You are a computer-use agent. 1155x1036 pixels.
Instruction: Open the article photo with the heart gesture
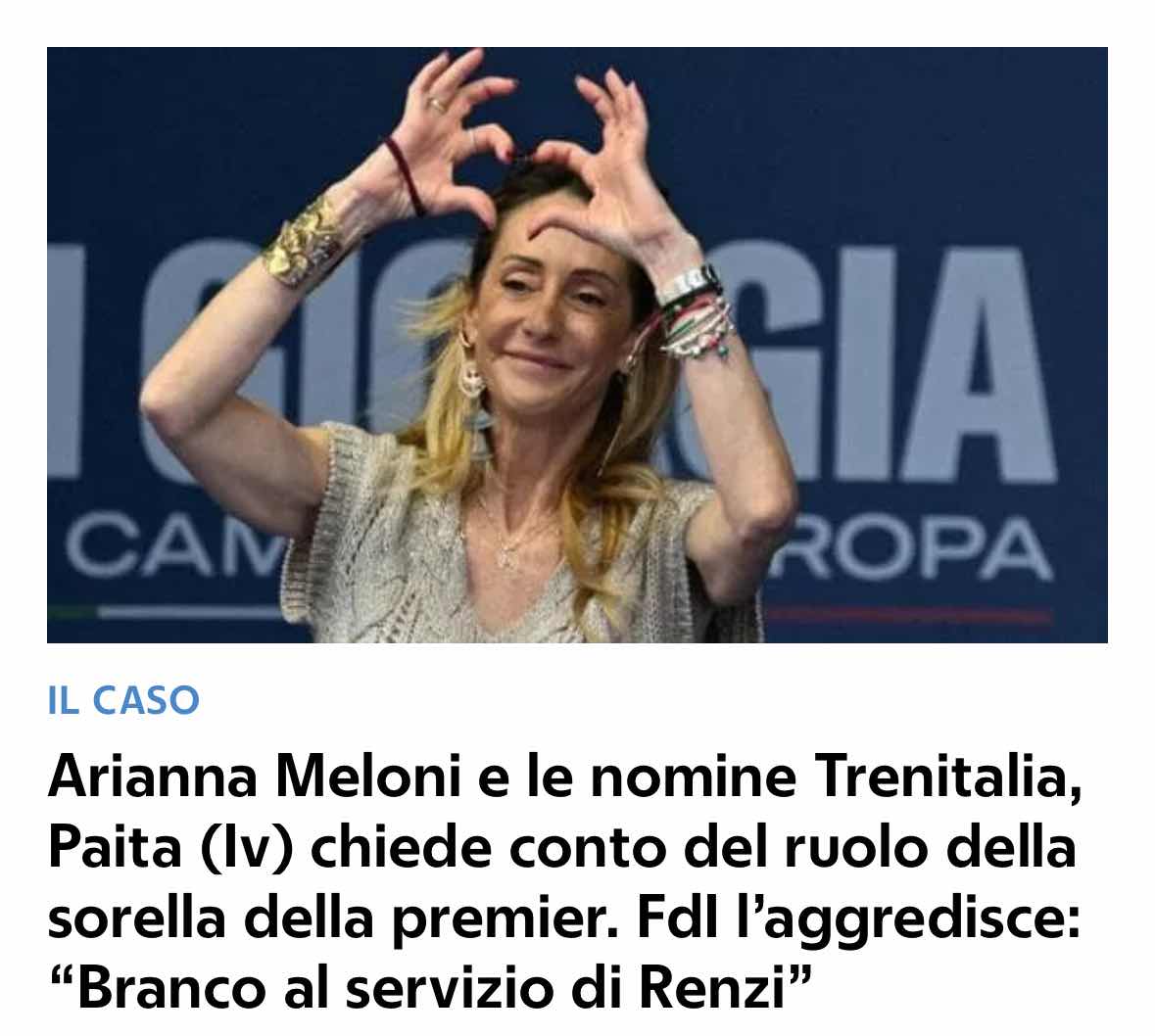coord(577,345)
